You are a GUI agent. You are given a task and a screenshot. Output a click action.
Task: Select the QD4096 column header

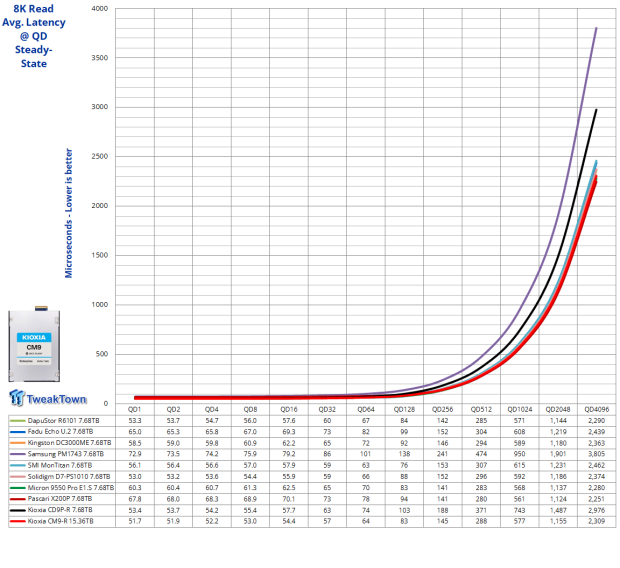(x=597, y=409)
